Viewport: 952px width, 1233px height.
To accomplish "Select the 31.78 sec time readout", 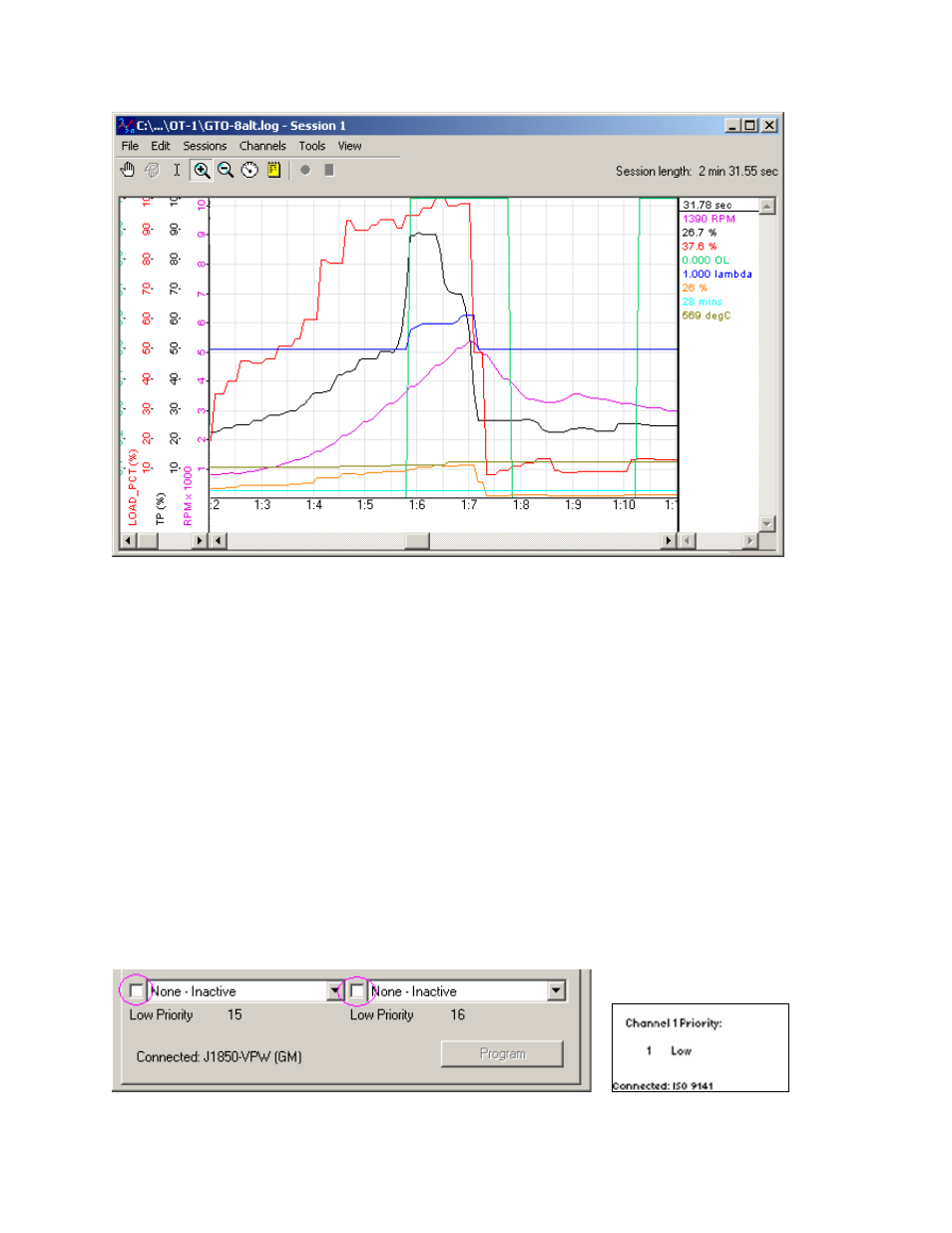I will click(708, 205).
